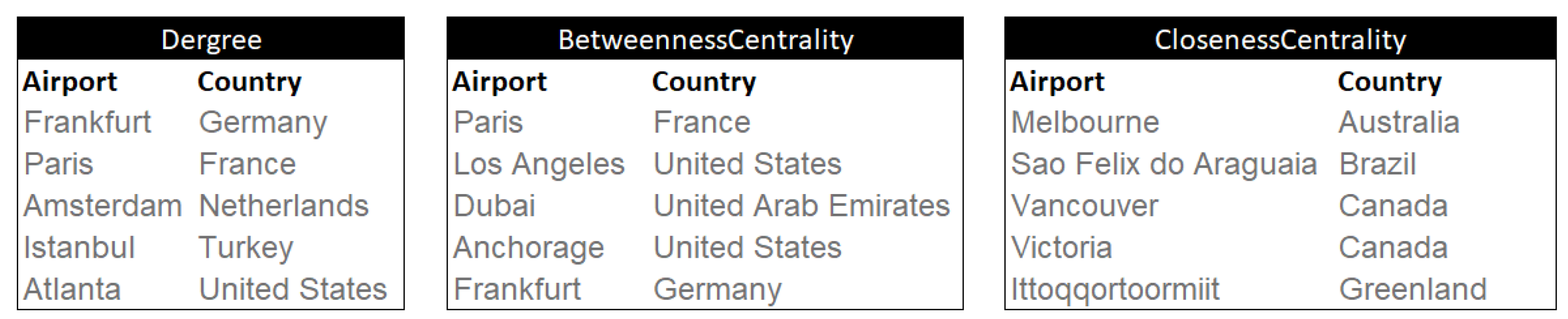Click the Anchorage airport cell
The height and width of the screenshot is (319, 1568).
coord(528,248)
